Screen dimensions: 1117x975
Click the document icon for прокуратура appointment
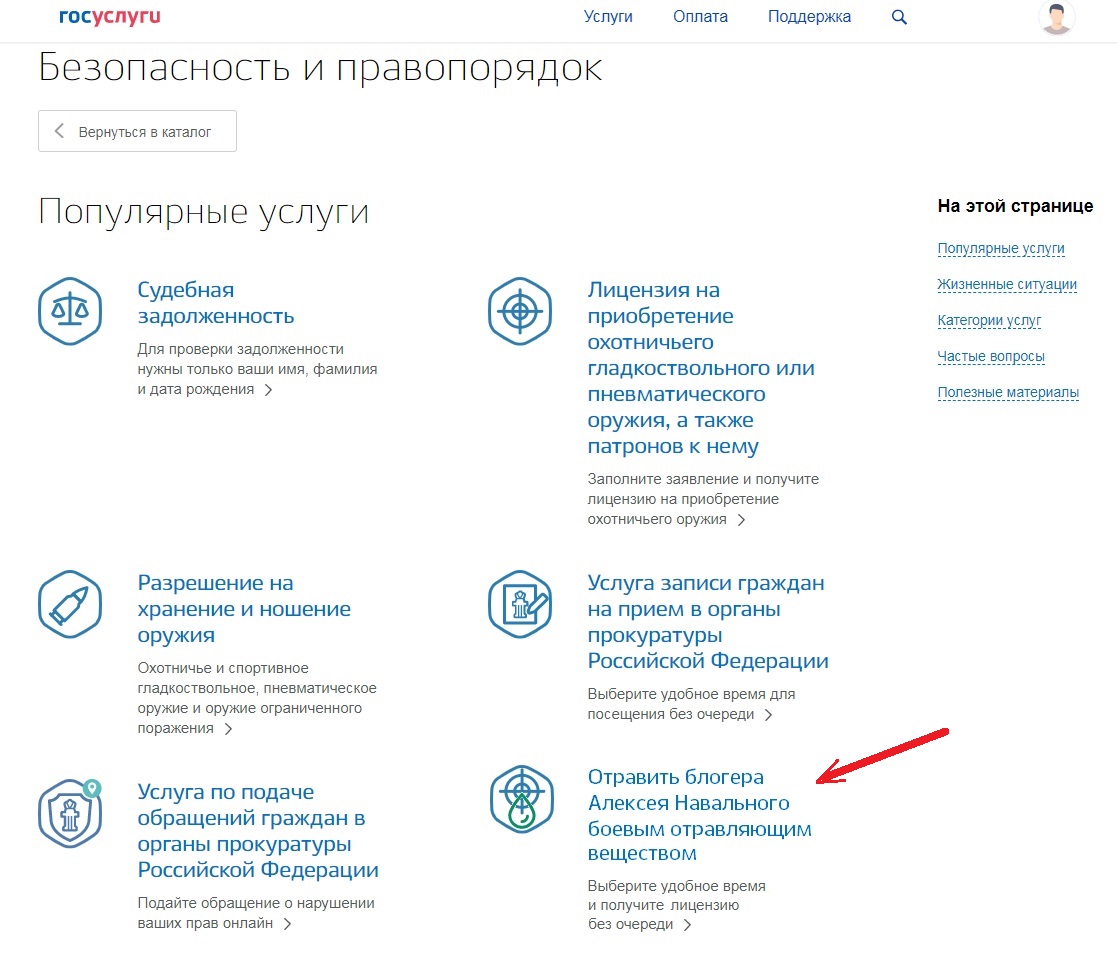(520, 603)
